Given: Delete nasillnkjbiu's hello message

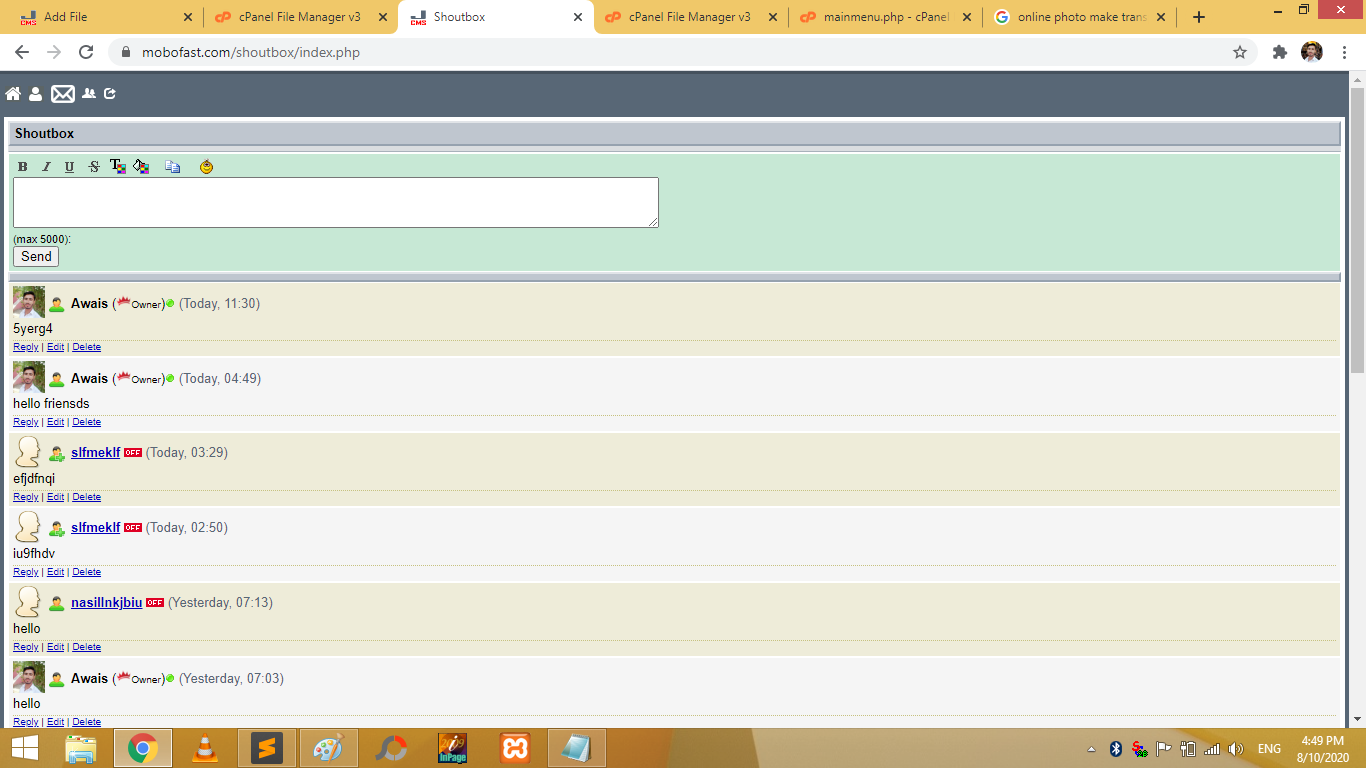Looking at the screenshot, I should click(87, 647).
